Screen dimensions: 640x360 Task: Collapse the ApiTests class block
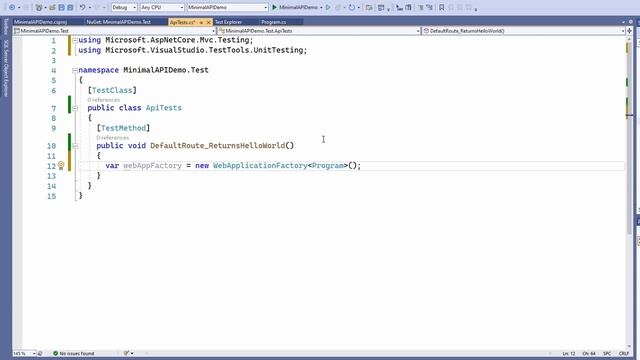click(75, 108)
